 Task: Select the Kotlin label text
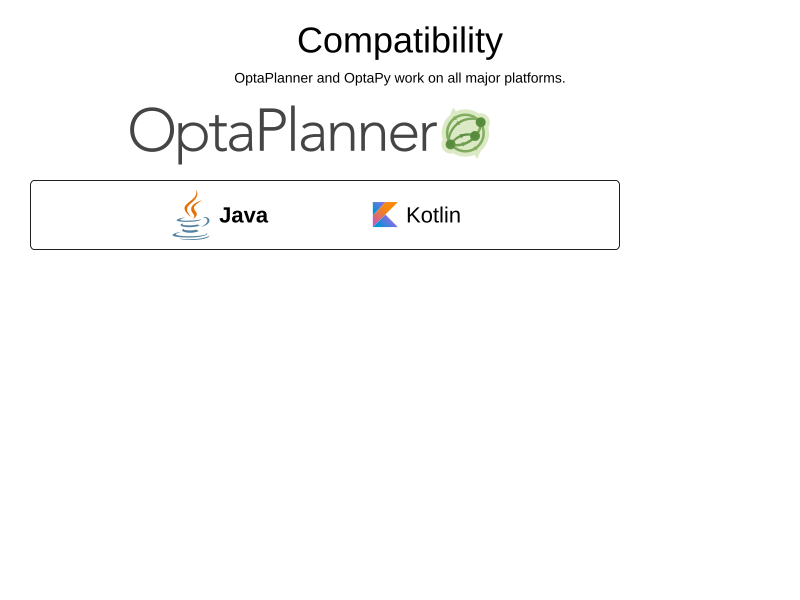433,215
